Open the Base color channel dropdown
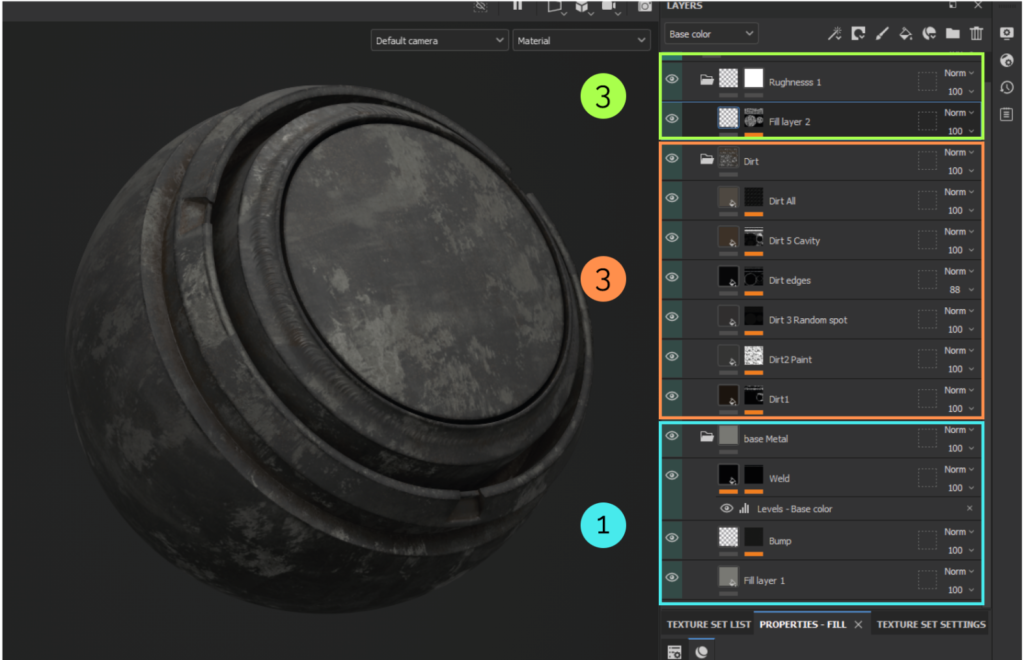Screen dimensions: 1024x660 711,34
